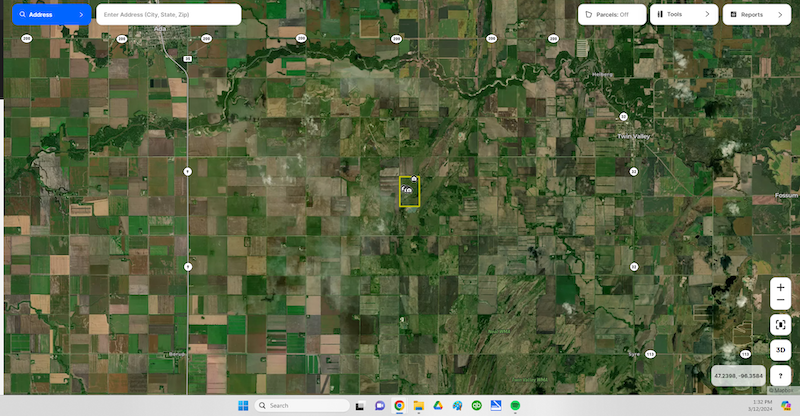Switch map to 3D view
The width and height of the screenshot is (800, 416).
pyautogui.click(x=781, y=350)
